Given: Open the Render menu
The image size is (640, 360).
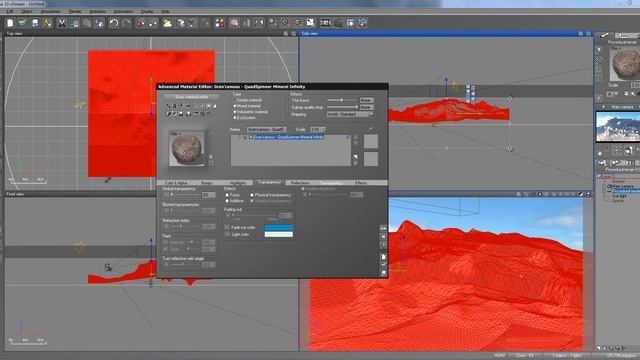Looking at the screenshot, I should click(75, 11).
